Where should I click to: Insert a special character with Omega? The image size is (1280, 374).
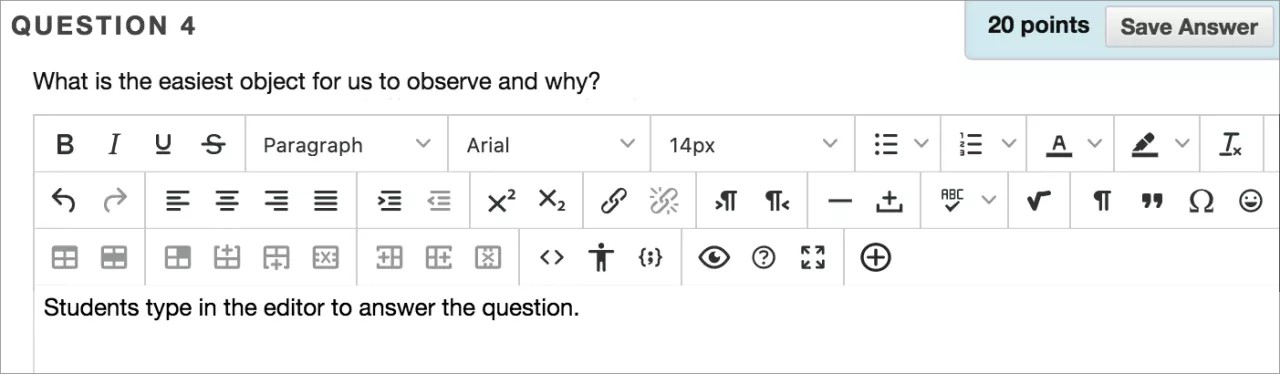tap(1201, 201)
